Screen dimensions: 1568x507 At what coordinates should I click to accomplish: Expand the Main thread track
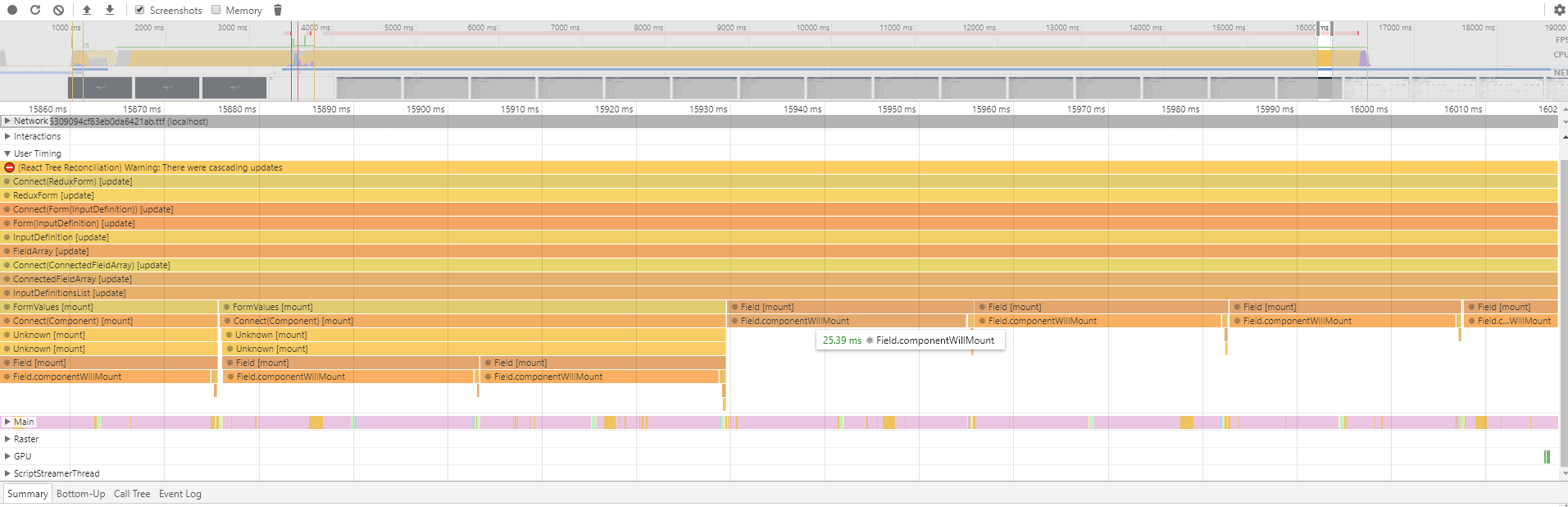click(x=7, y=422)
